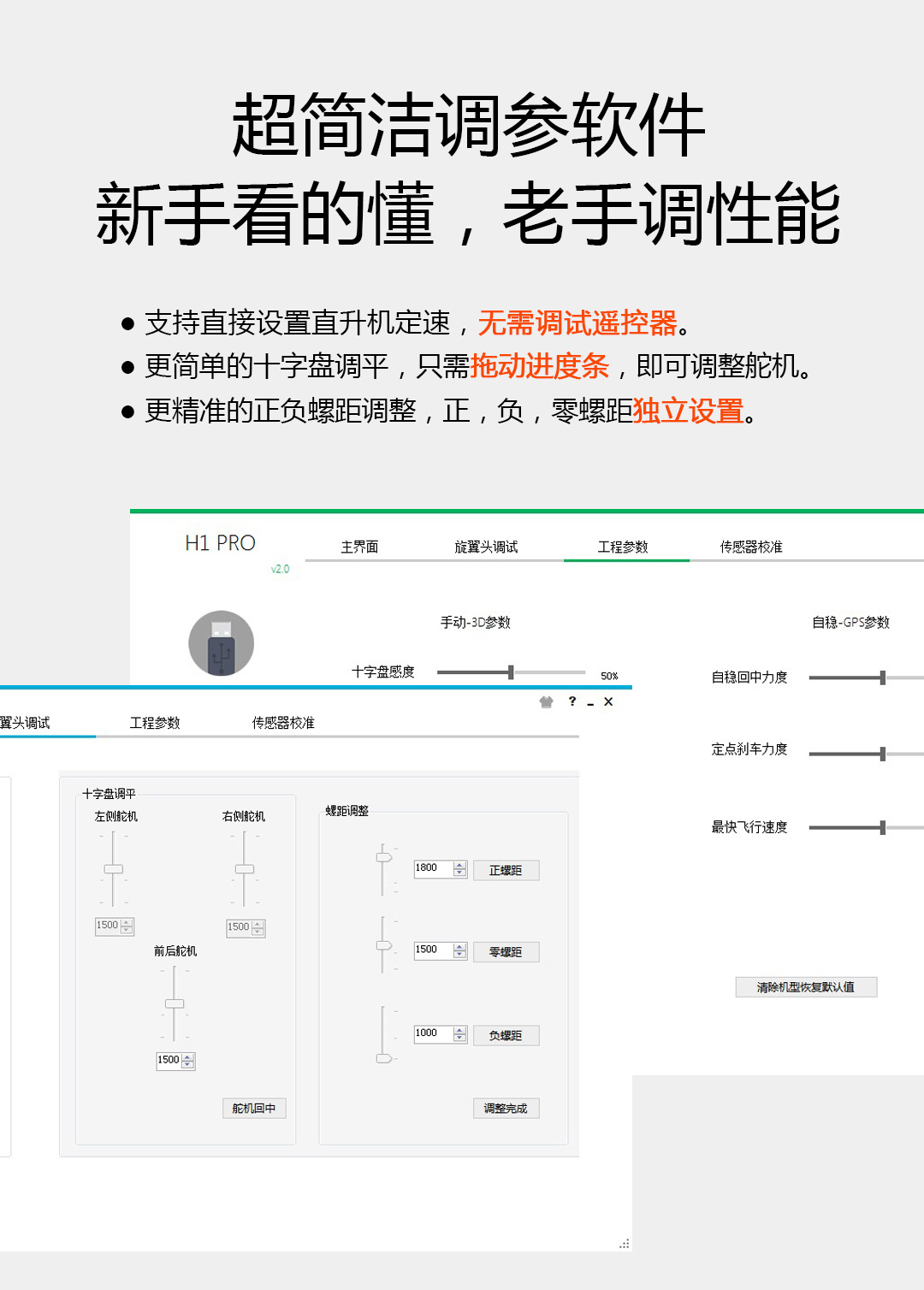Image resolution: width=924 pixels, height=1290 pixels.
Task: Open 传感器校准 tab in H1 PRO window
Action: click(x=751, y=547)
